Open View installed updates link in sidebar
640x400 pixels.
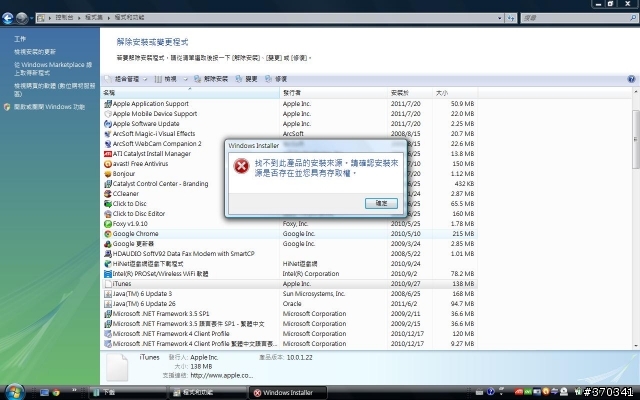pyautogui.click(x=35, y=52)
